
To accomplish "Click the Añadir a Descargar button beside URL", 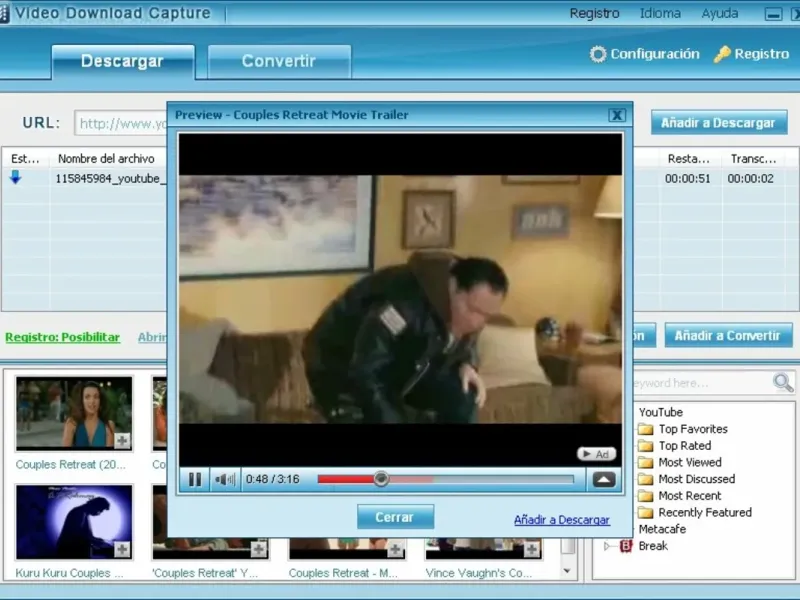I will (719, 123).
